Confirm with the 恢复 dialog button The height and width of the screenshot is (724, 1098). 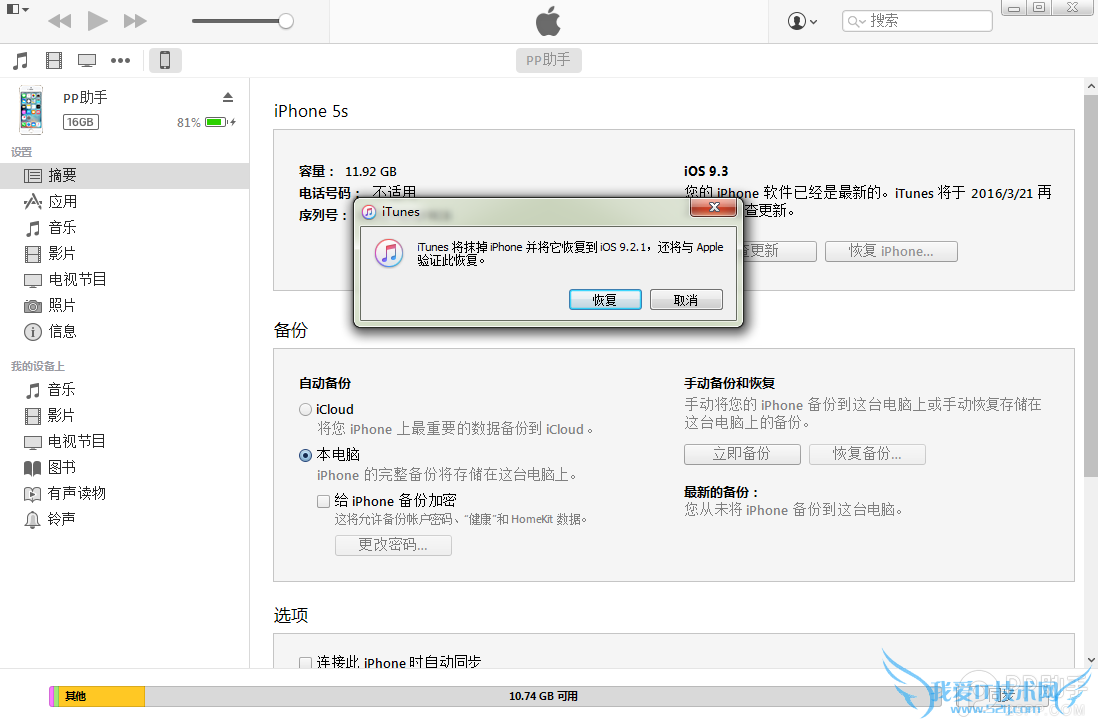point(605,300)
